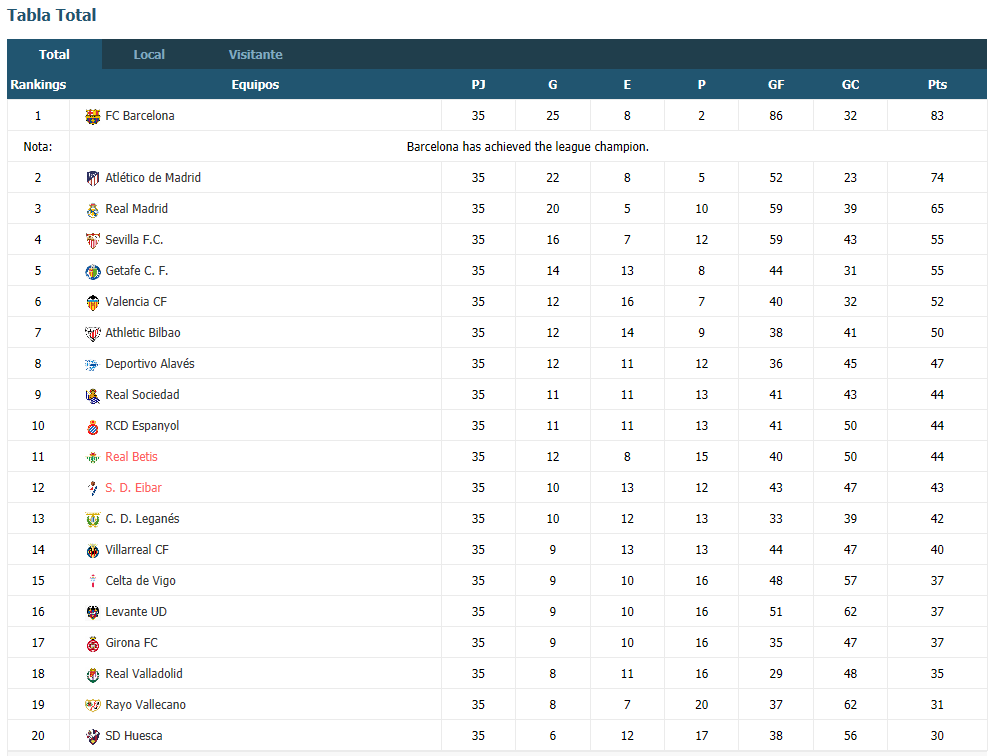Click the Pts column header
This screenshot has height=756, width=990.
point(937,84)
